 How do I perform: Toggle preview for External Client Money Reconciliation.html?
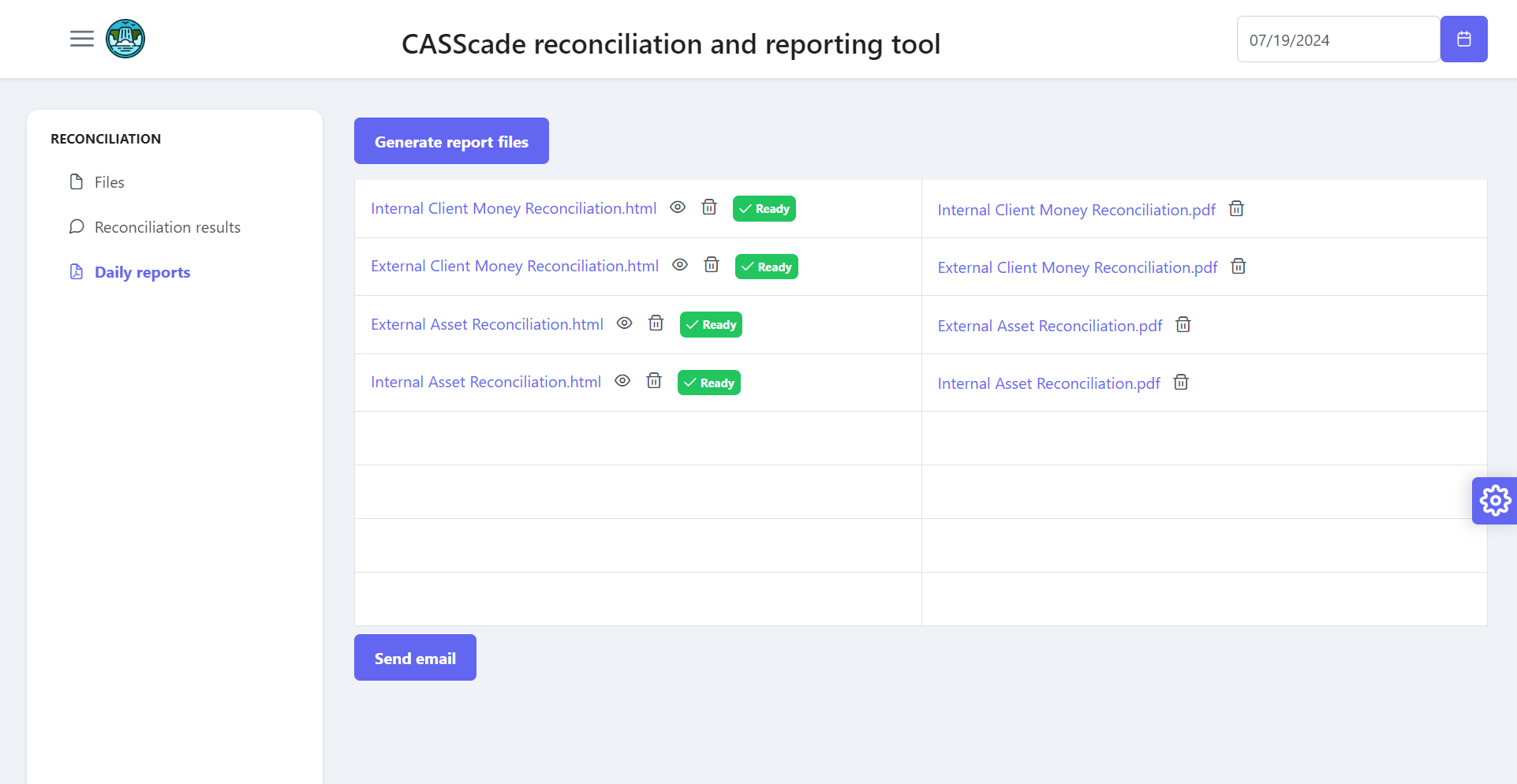point(680,265)
